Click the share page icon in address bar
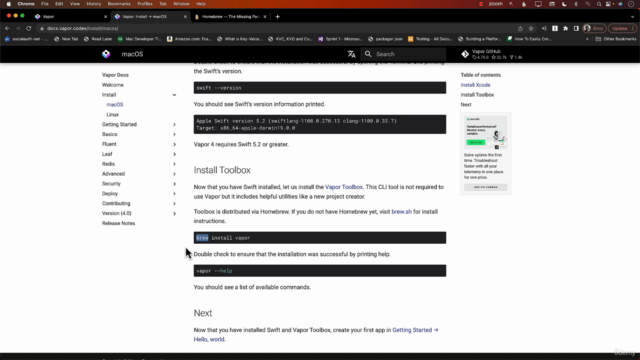Image resolution: width=640 pixels, height=360 pixels. click(x=520, y=28)
